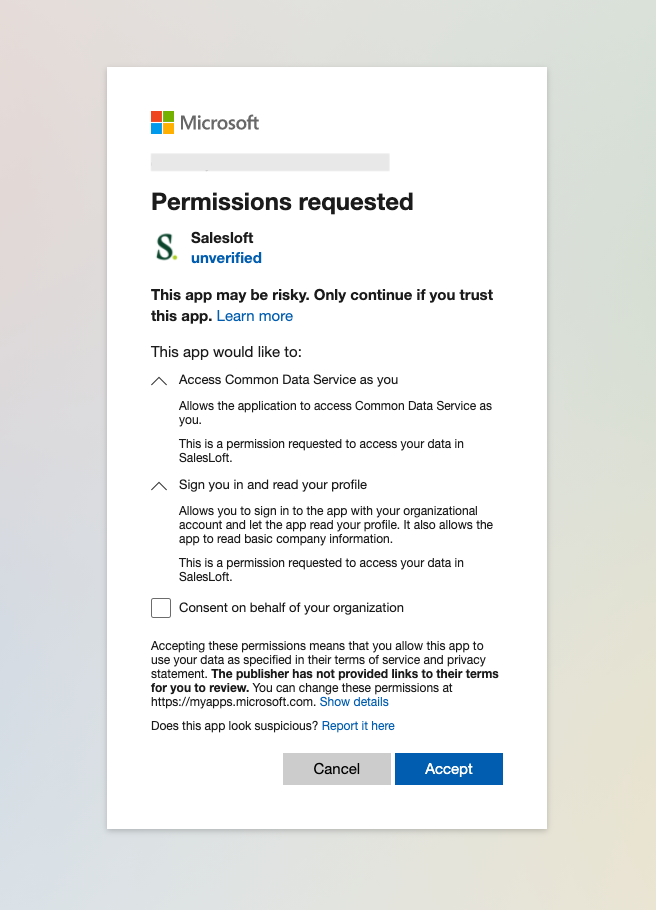This screenshot has height=910, width=656.
Task: Click the 'This app may be risky' warning text
Action: [321, 295]
